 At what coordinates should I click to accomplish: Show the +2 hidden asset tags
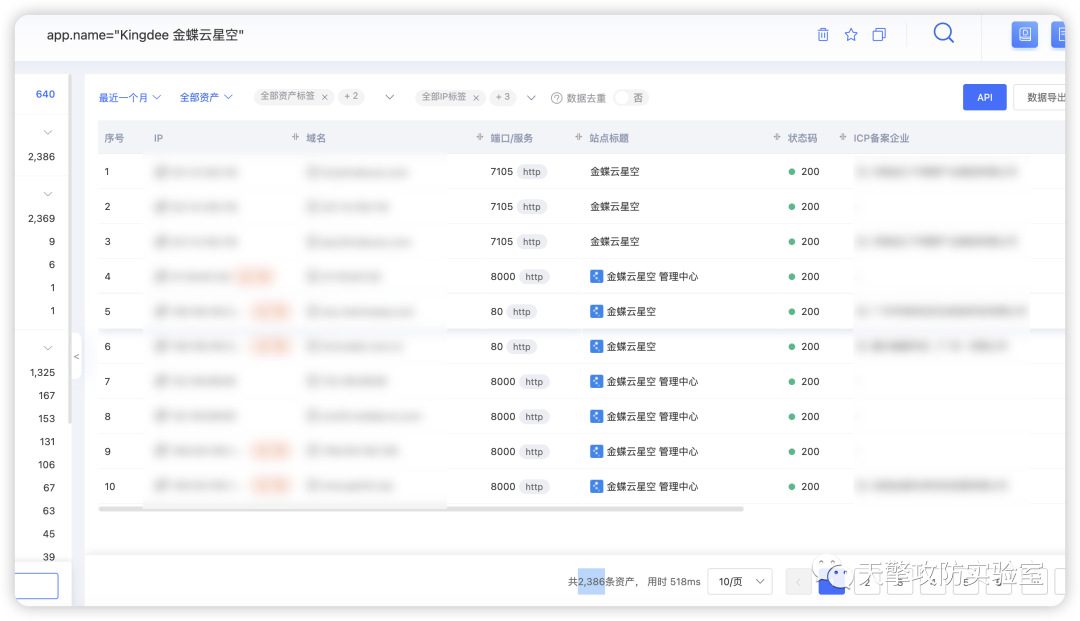click(351, 97)
